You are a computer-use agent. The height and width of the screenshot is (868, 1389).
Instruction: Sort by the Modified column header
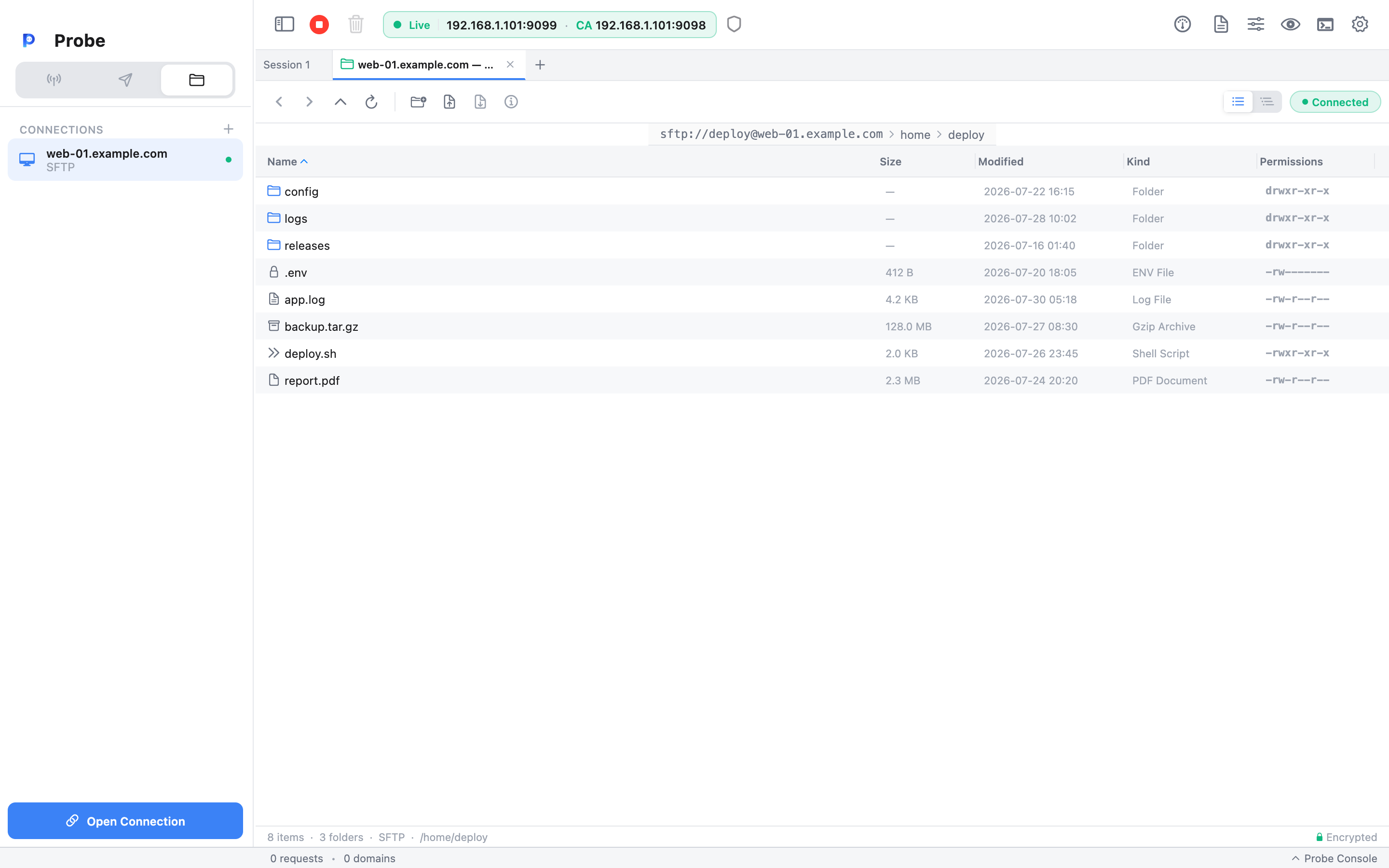[1000, 162]
